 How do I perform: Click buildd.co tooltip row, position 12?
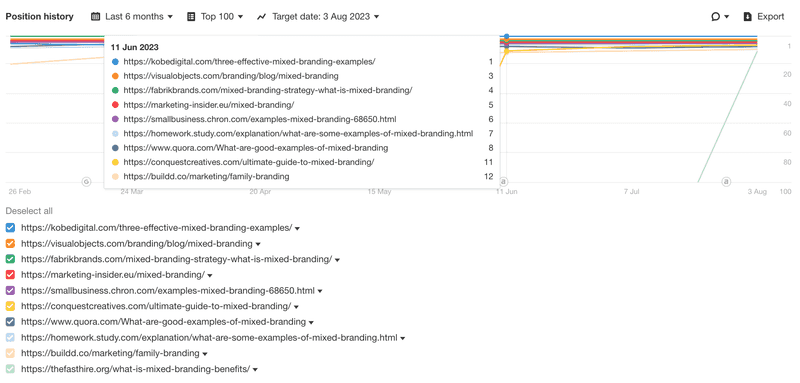(x=302, y=176)
